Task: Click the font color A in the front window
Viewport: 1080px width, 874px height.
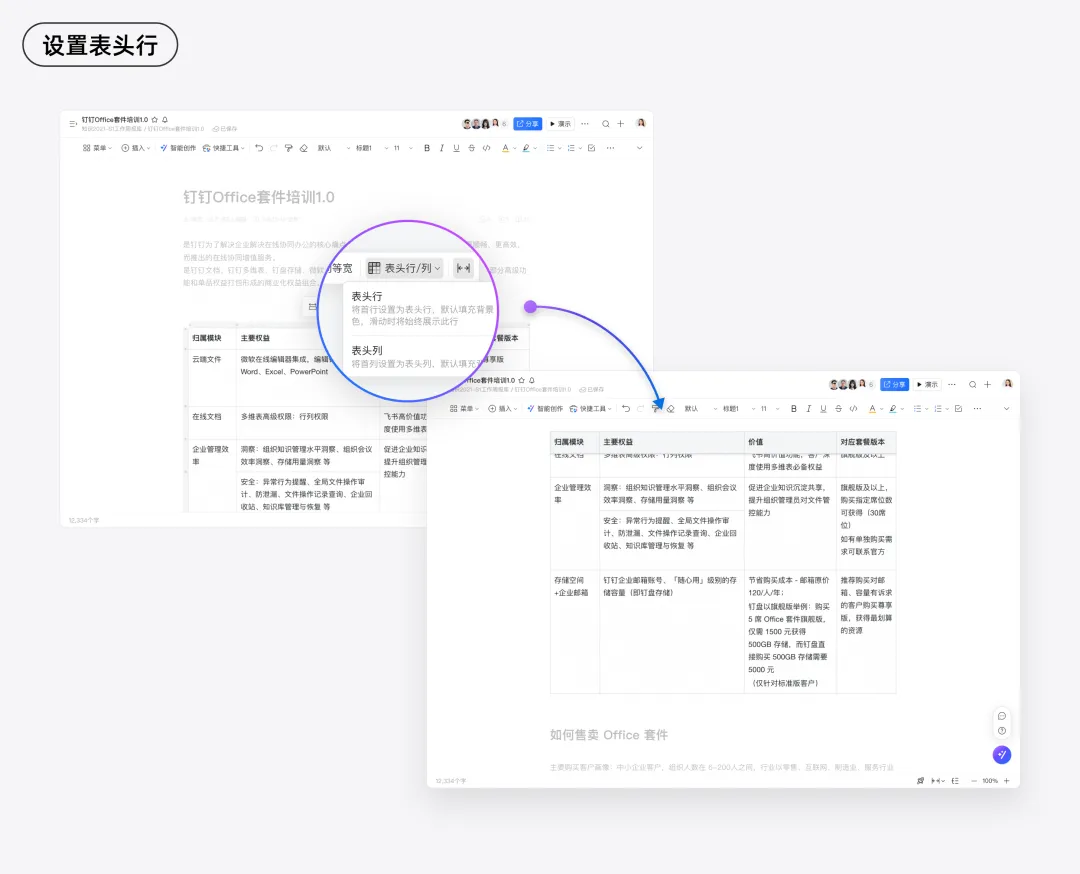Action: (873, 408)
